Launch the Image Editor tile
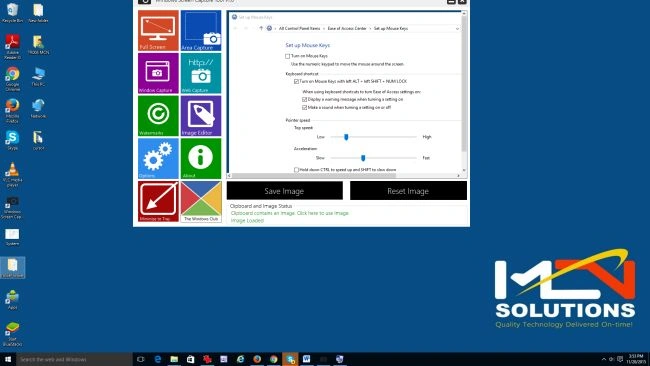The height and width of the screenshot is (366, 650). click(201, 116)
